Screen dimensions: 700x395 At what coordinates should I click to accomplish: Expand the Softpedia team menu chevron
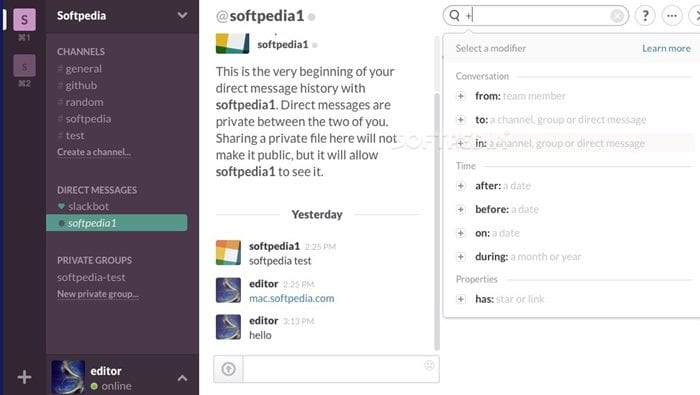point(182,16)
